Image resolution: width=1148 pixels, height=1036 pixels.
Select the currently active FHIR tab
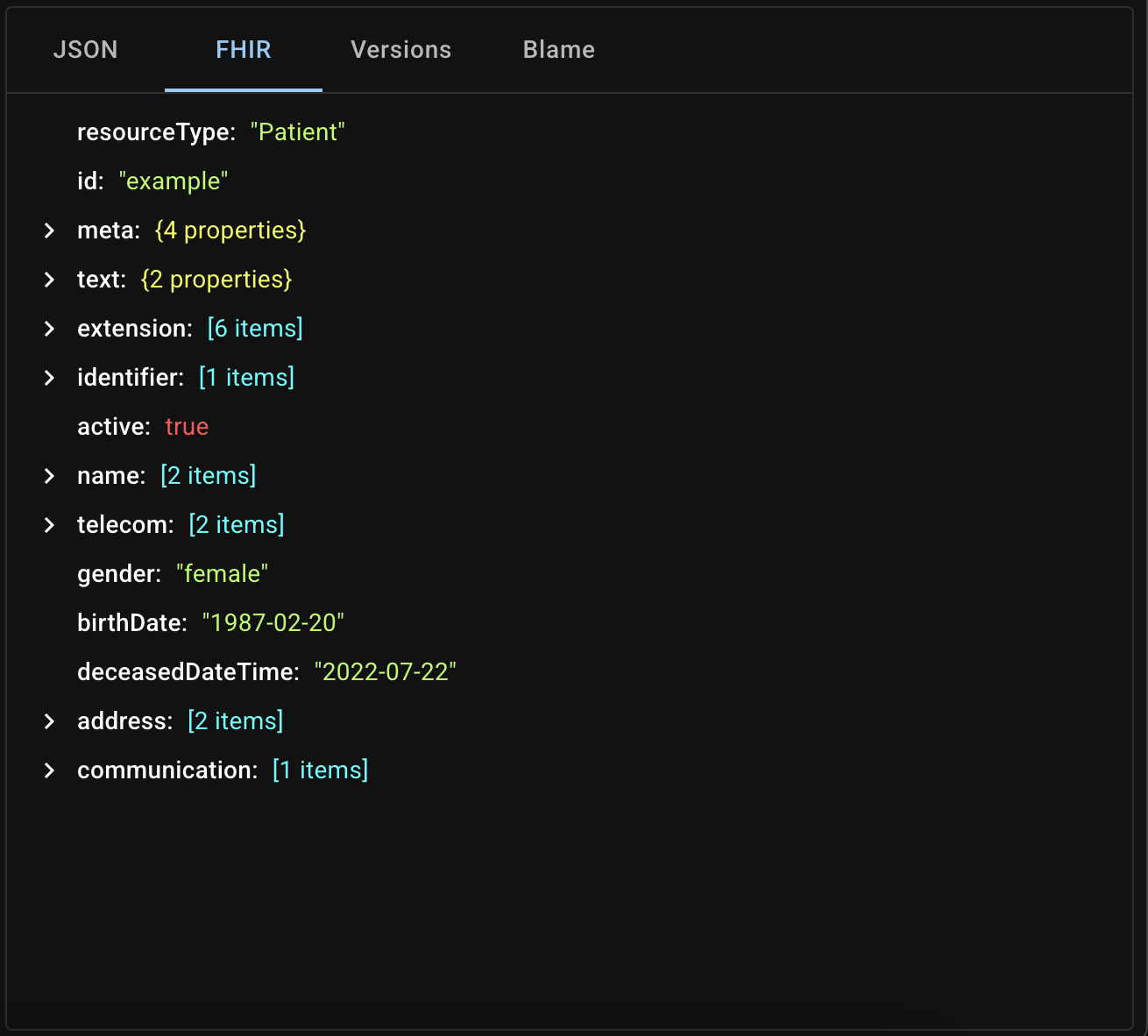pyautogui.click(x=243, y=50)
